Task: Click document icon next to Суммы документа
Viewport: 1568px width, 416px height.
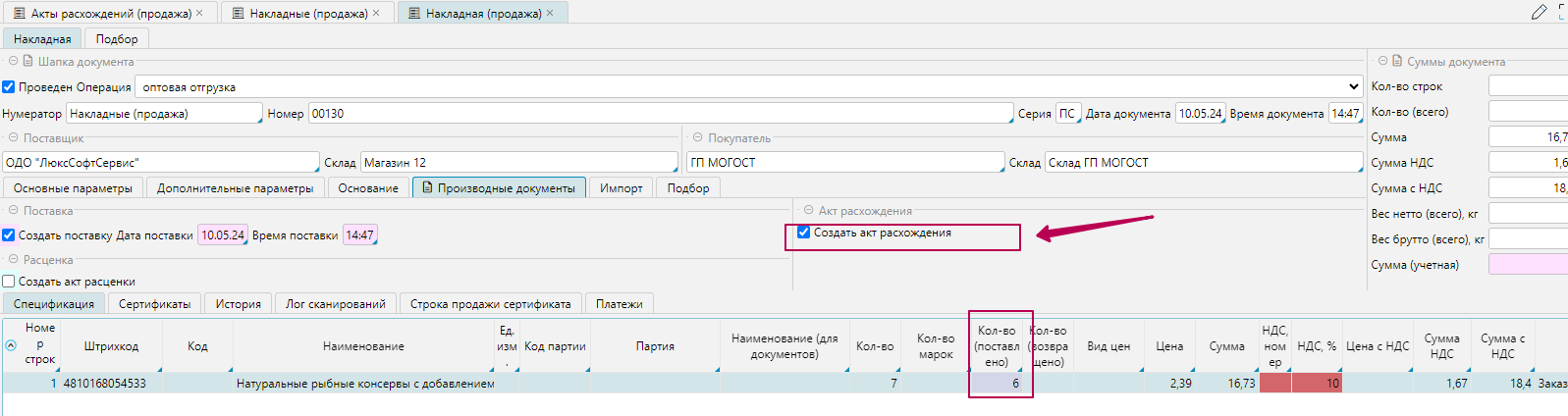Action: click(1397, 61)
